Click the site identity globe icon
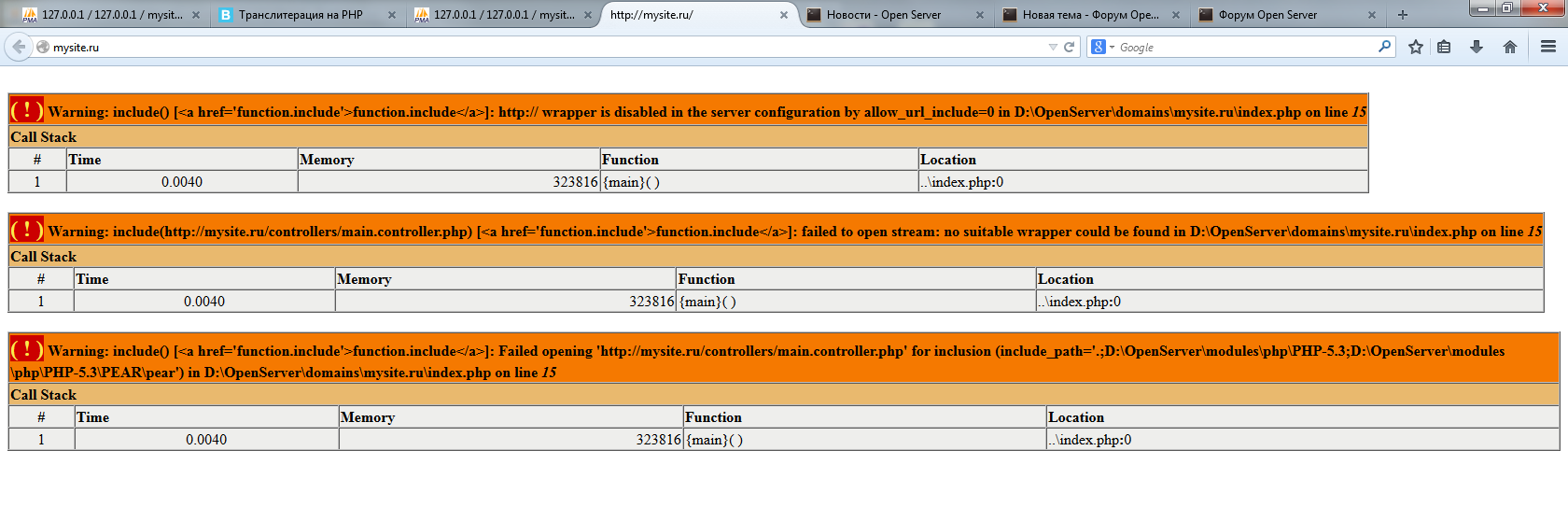Image resolution: width=1568 pixels, height=507 pixels. point(43,47)
